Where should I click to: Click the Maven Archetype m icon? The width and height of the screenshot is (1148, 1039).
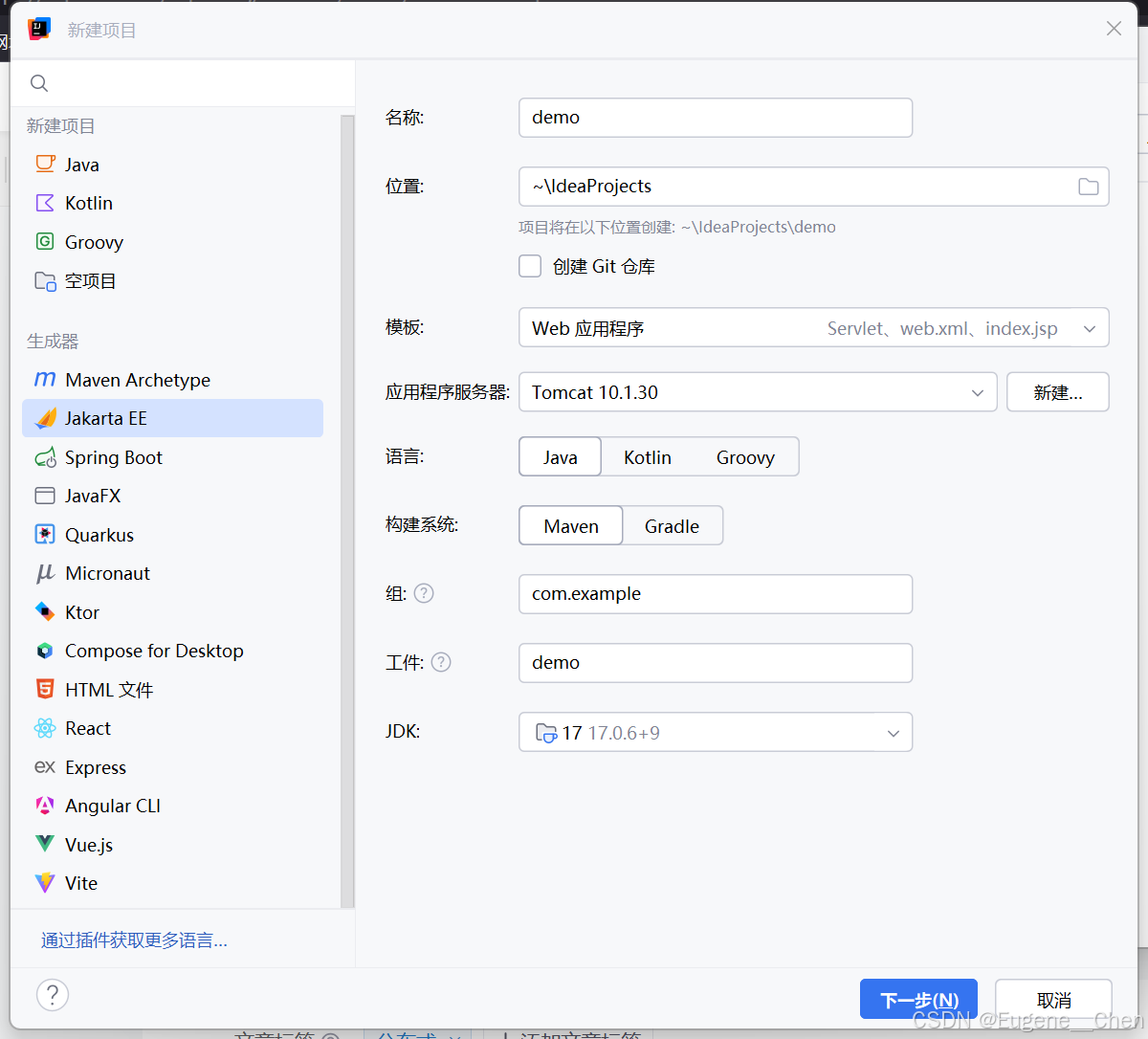click(45, 379)
